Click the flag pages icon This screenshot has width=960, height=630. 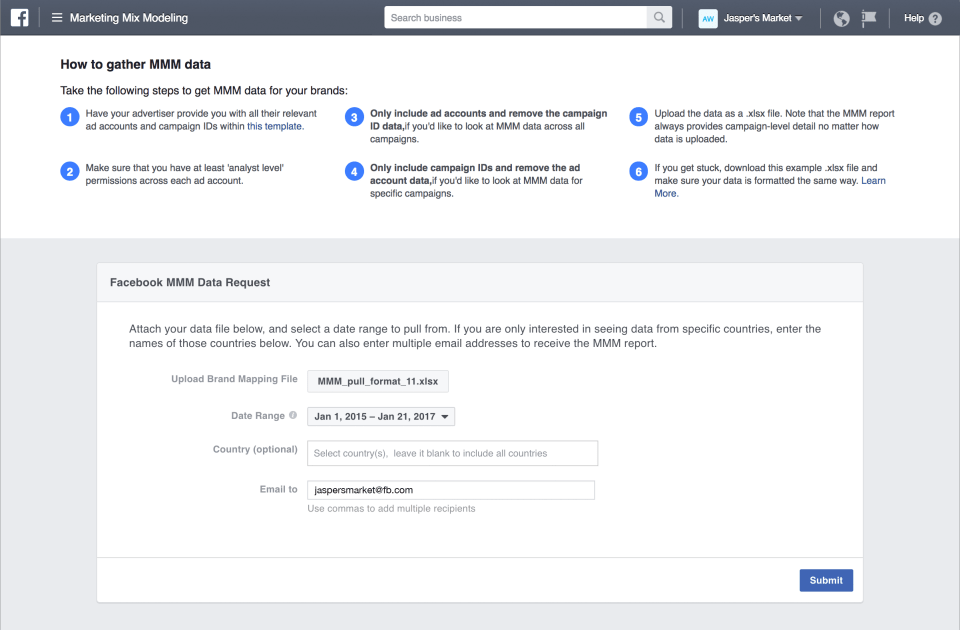[x=869, y=18]
